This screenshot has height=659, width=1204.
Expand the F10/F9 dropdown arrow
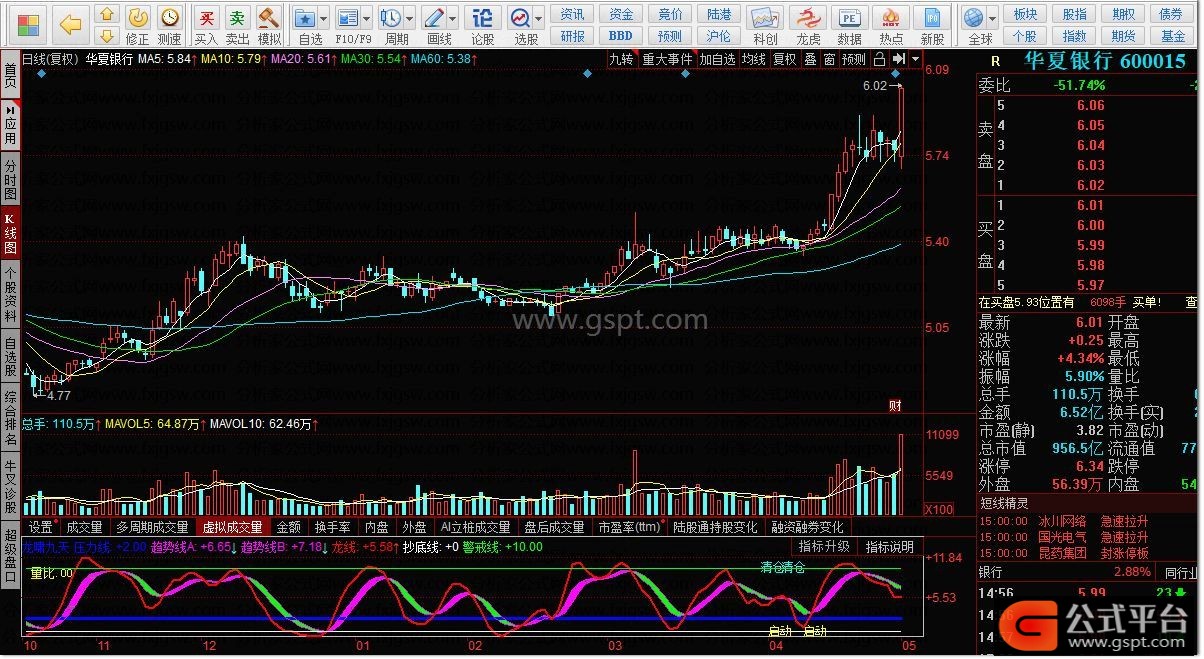366,18
